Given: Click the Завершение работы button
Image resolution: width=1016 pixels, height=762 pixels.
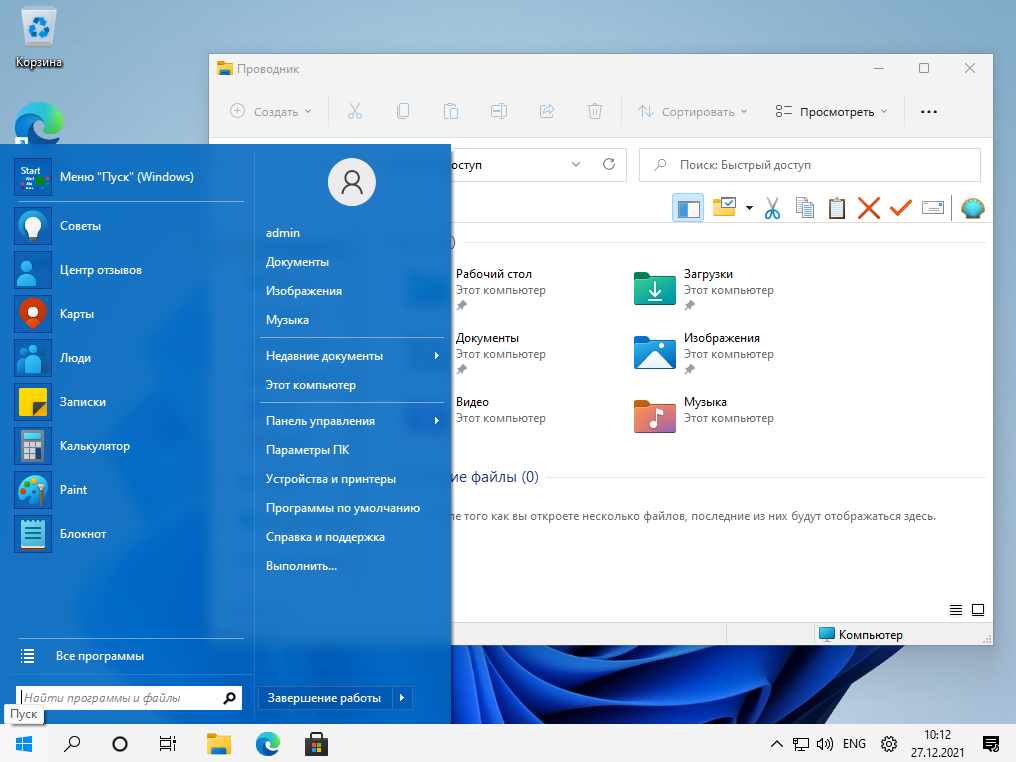Looking at the screenshot, I should pyautogui.click(x=323, y=698).
